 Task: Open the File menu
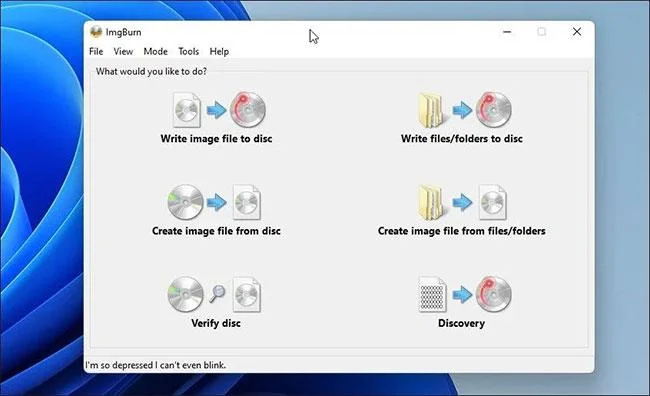96,51
